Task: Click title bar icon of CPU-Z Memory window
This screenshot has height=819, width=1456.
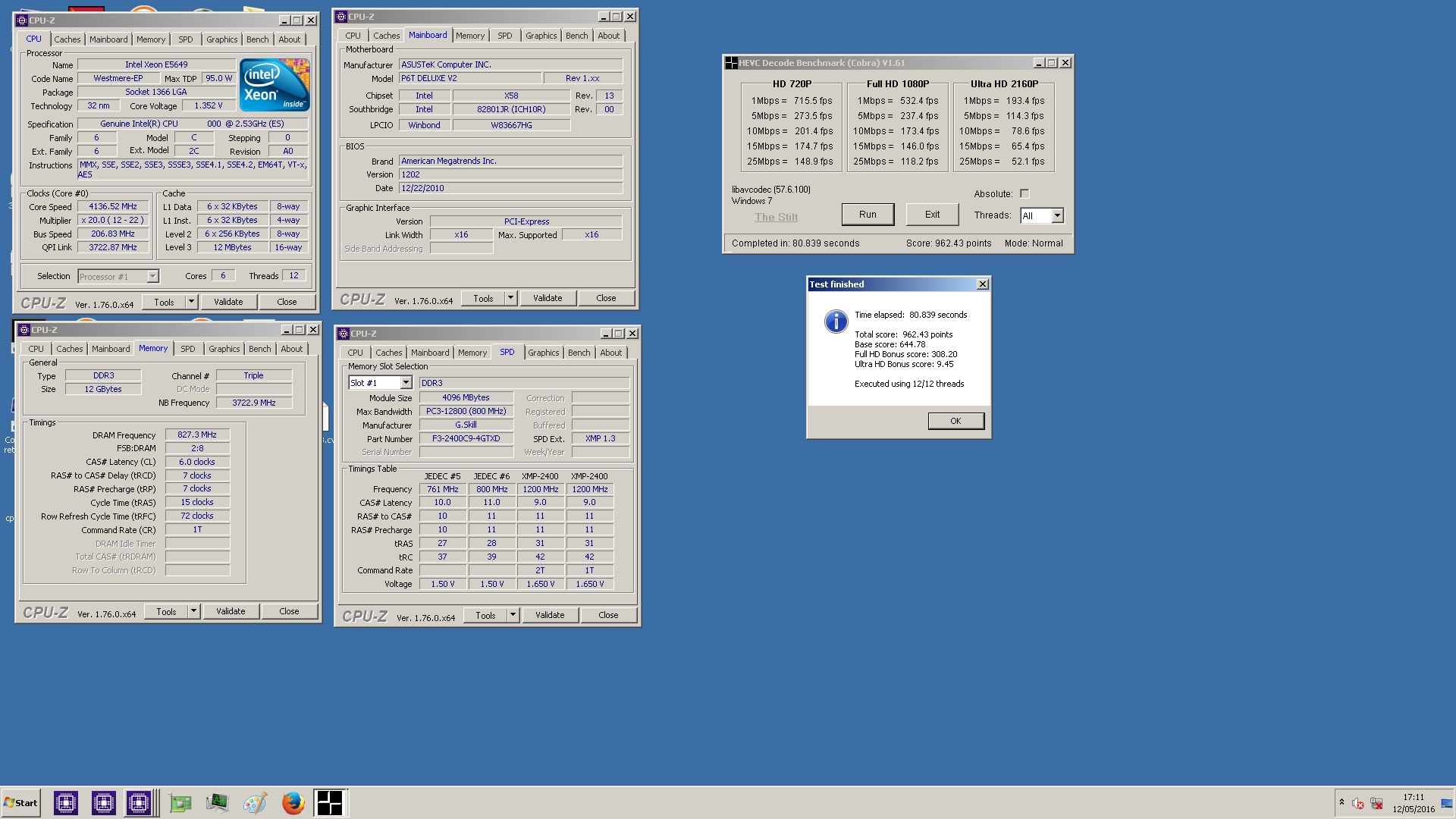Action: tap(24, 330)
